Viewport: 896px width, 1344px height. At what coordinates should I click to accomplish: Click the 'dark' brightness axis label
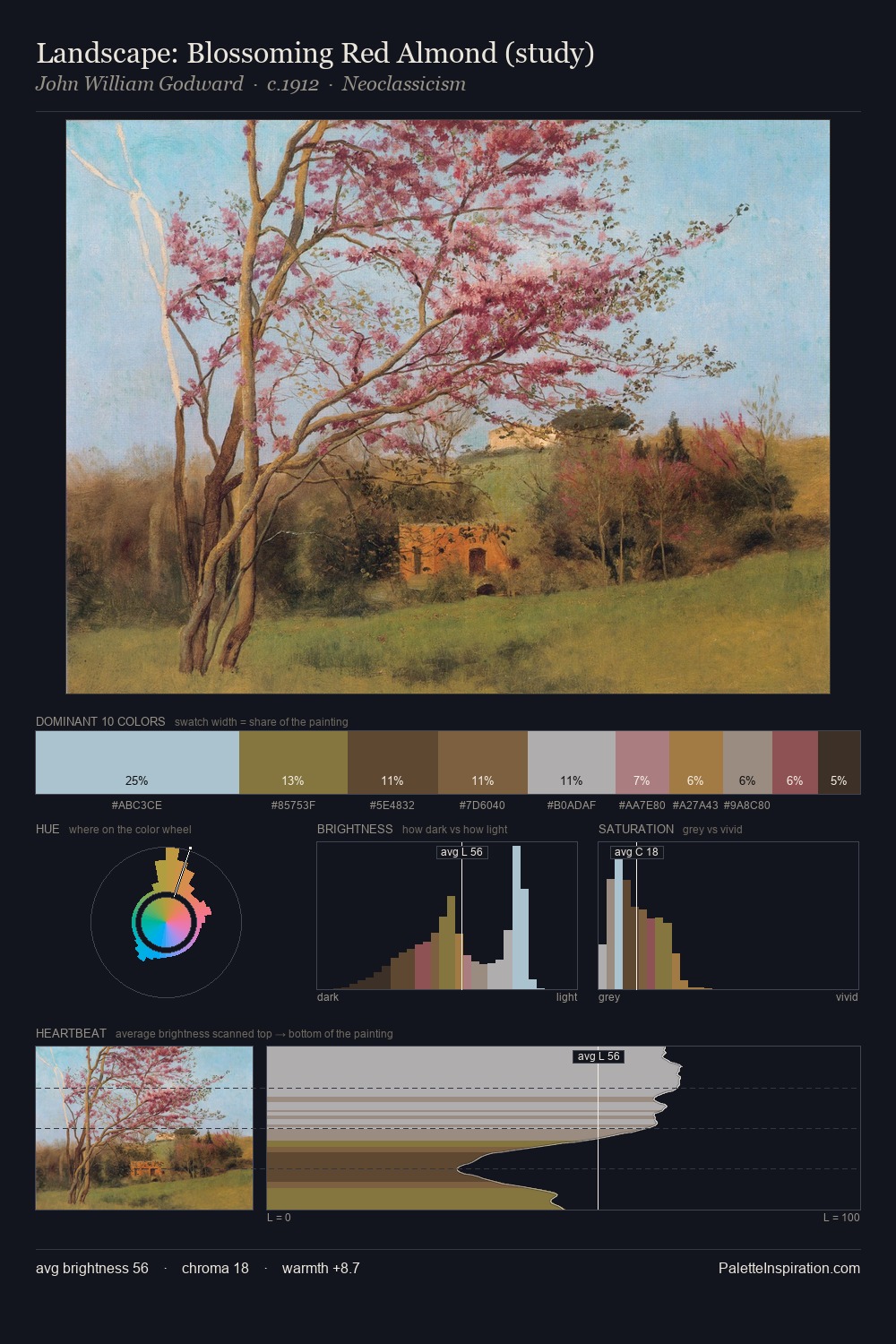point(328,997)
